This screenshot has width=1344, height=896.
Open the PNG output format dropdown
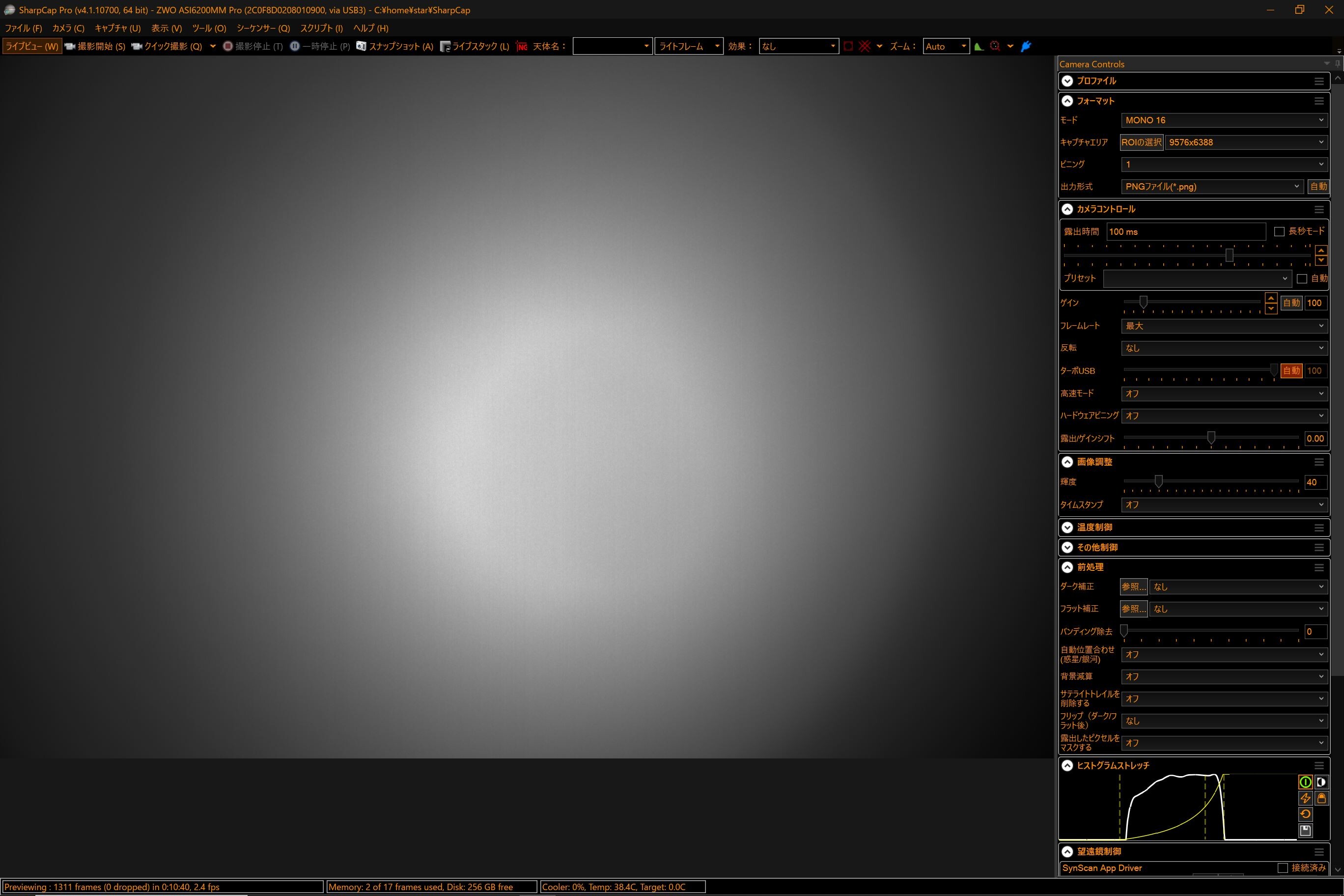click(1211, 186)
